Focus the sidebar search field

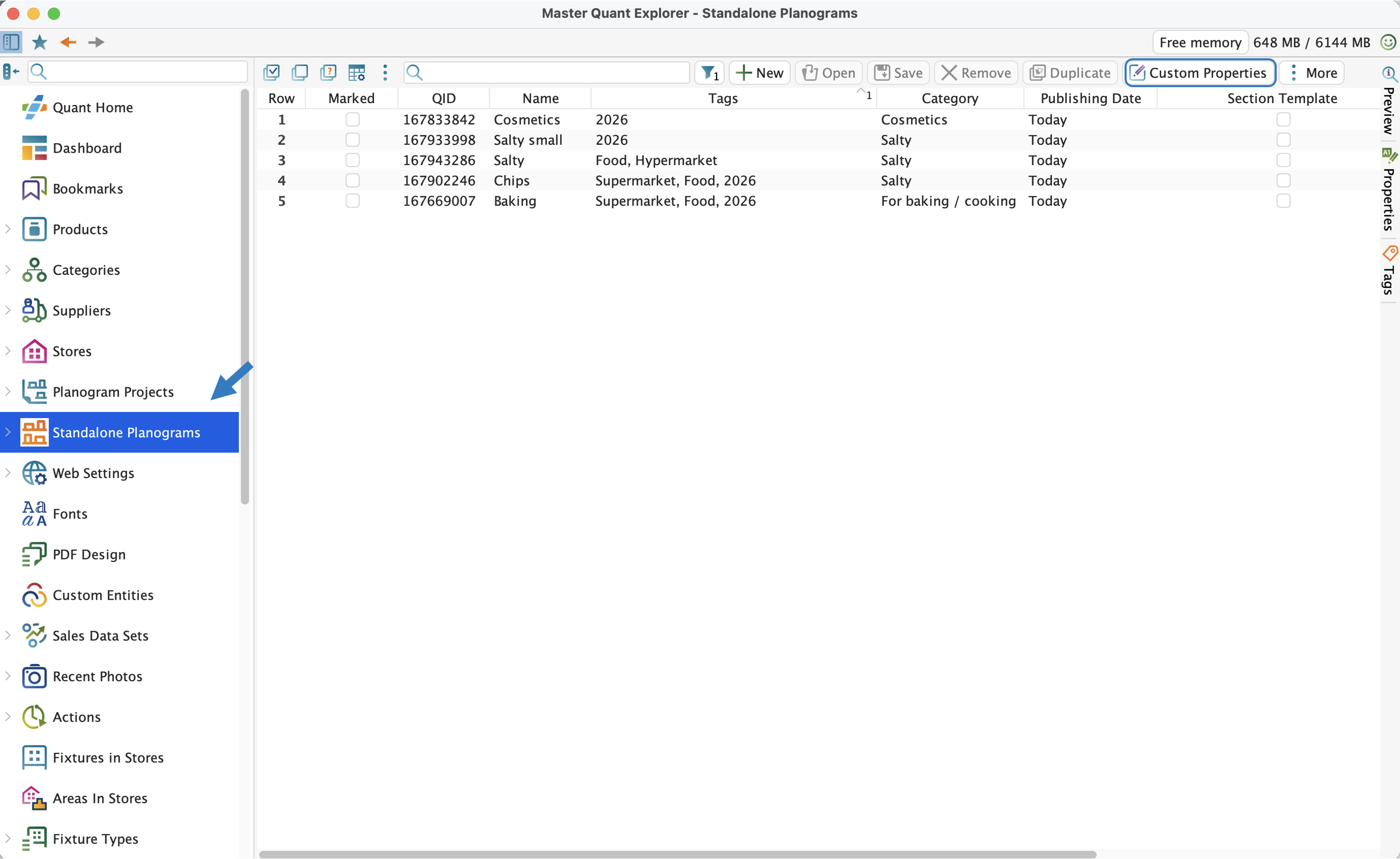click(x=138, y=72)
